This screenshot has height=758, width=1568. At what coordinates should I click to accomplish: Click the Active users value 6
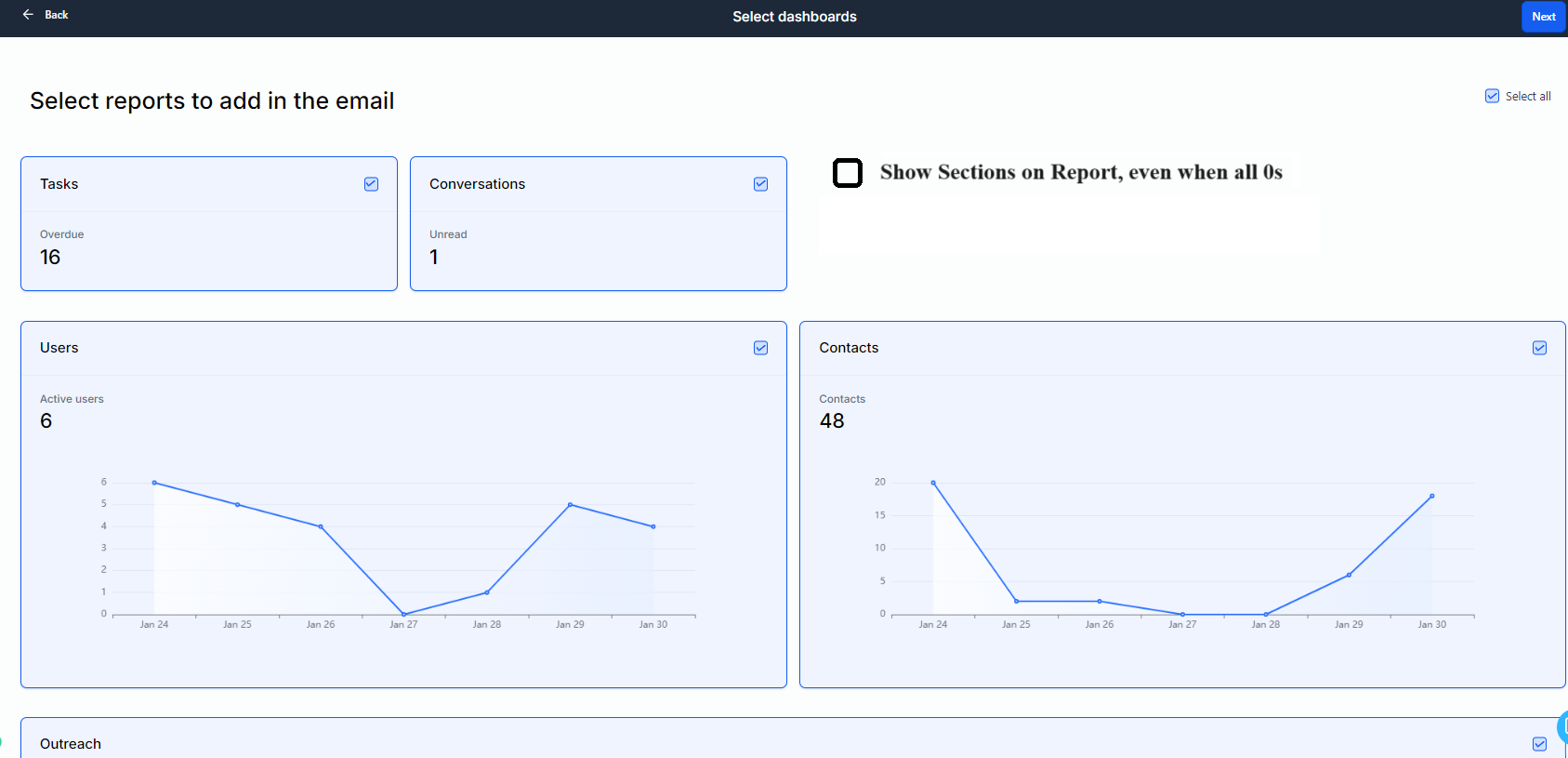tap(46, 421)
